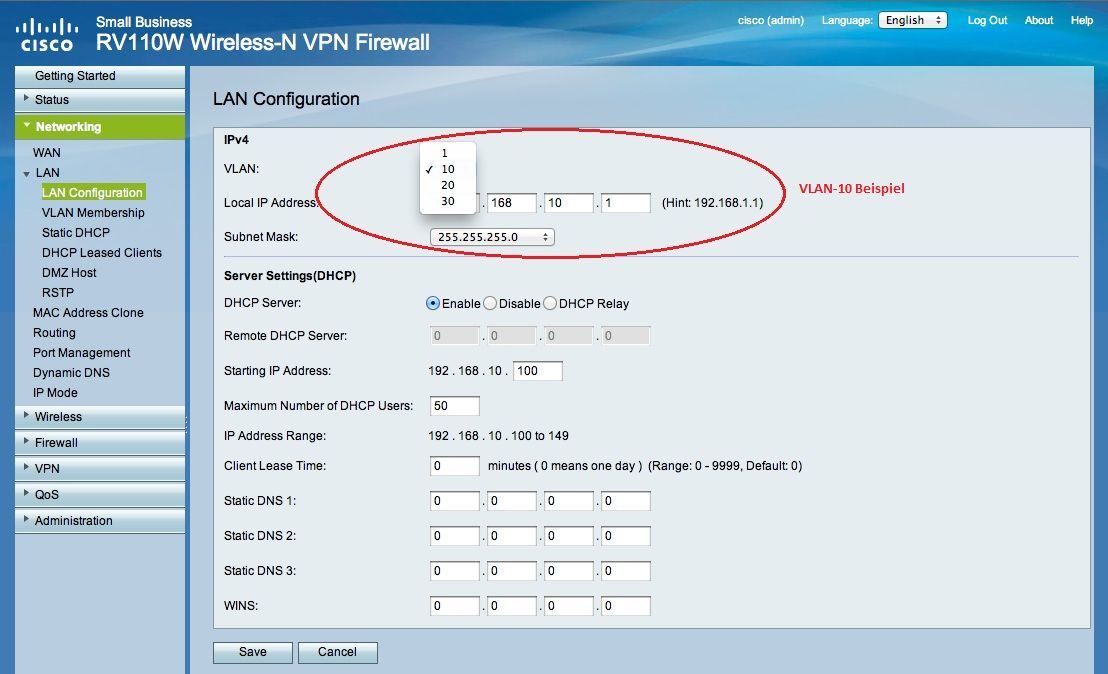The width and height of the screenshot is (1108, 674).
Task: Choose VLAN 10 in dropdown list
Action: click(x=448, y=169)
